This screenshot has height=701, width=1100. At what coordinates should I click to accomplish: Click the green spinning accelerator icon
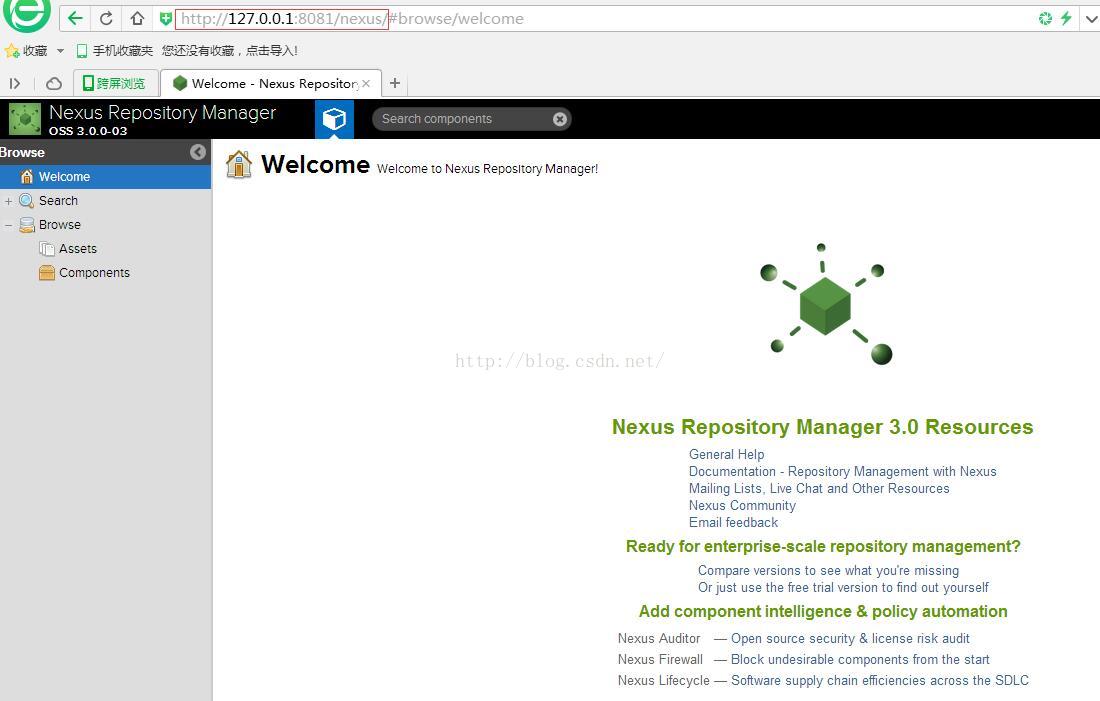click(1045, 18)
